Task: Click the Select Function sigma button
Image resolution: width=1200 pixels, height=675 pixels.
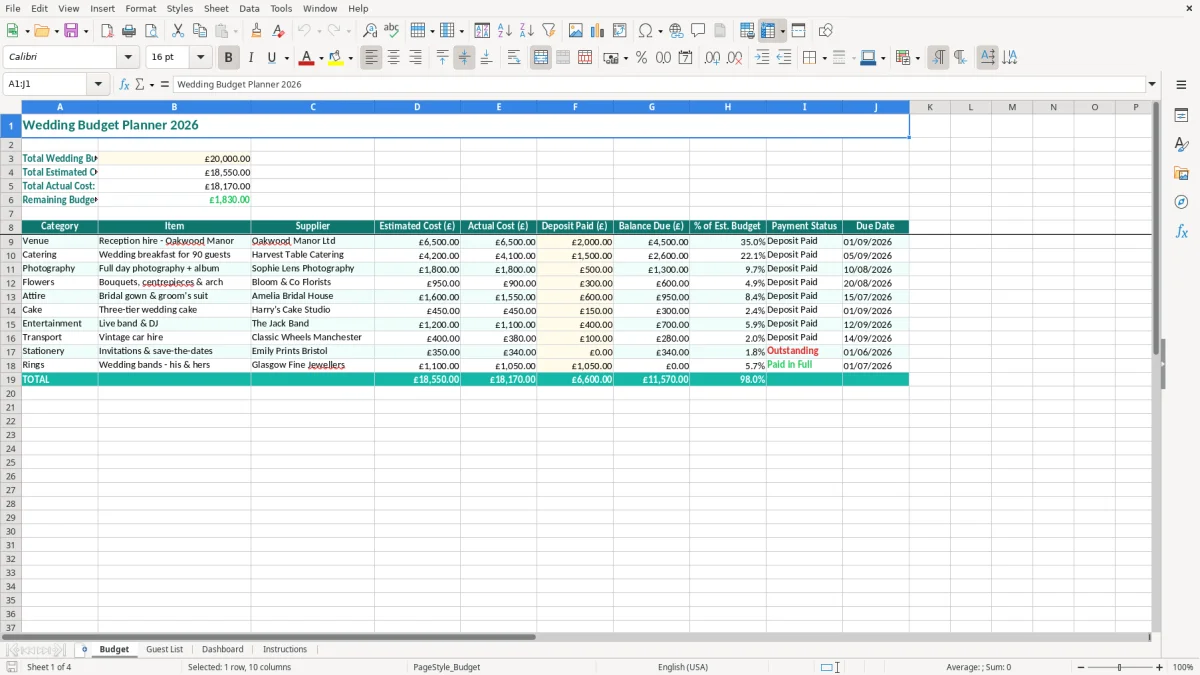Action: tap(140, 85)
